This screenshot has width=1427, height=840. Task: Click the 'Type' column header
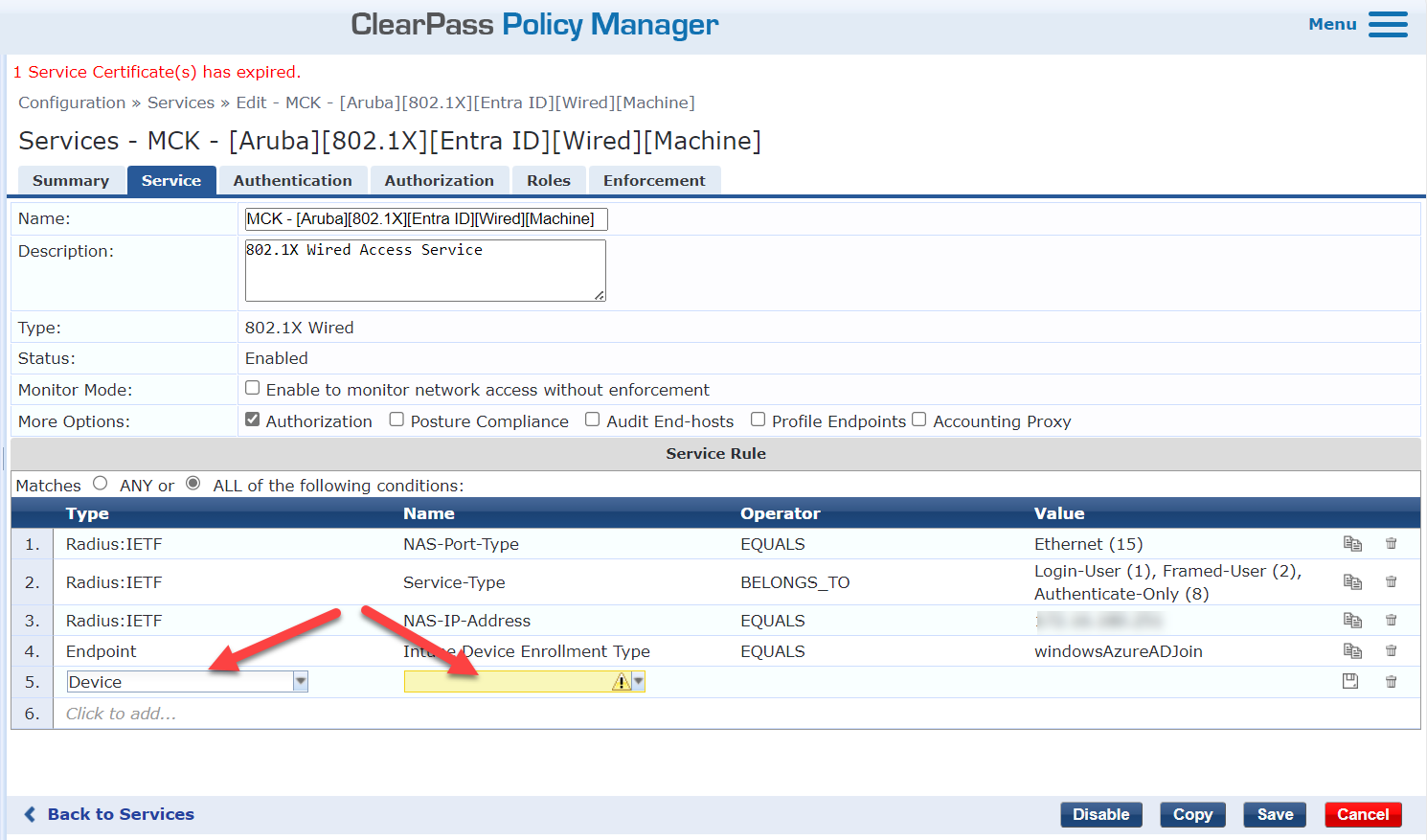(87, 513)
